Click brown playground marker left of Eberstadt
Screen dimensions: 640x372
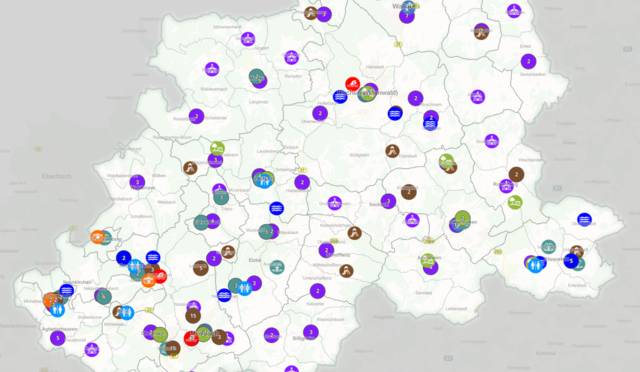[x=392, y=151]
